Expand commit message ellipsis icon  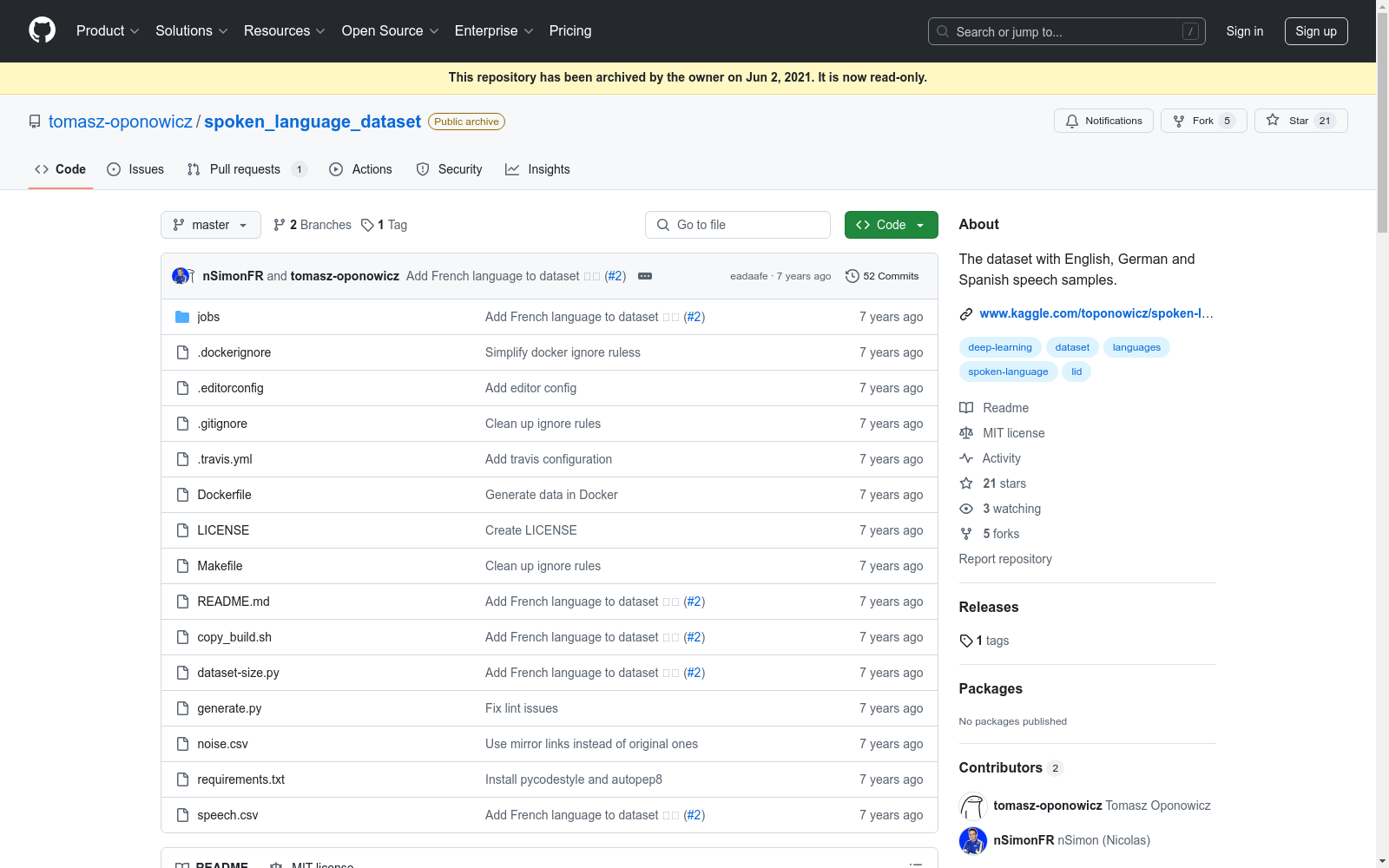coord(645,276)
